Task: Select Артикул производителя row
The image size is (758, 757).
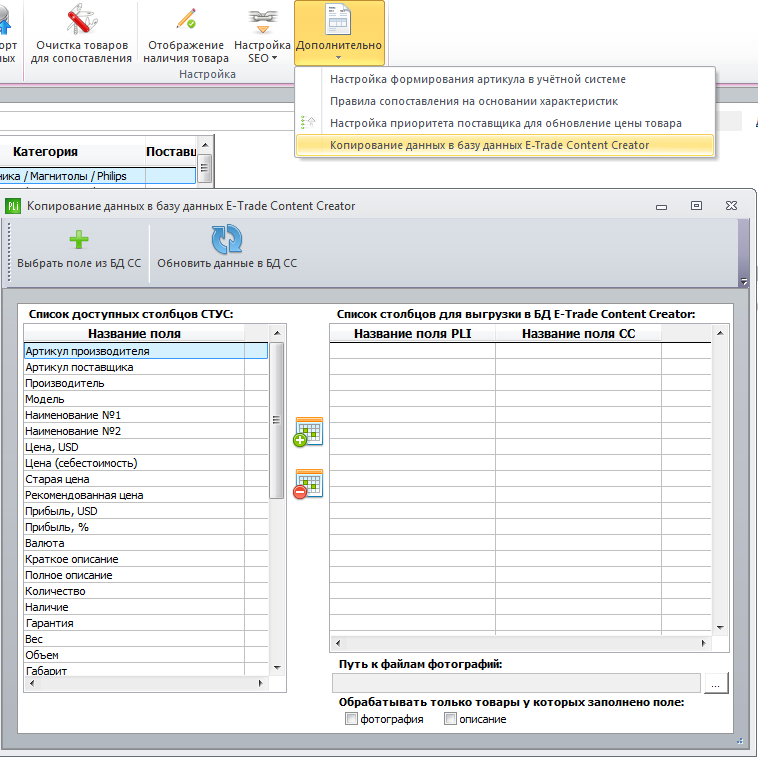Action: [x=146, y=351]
